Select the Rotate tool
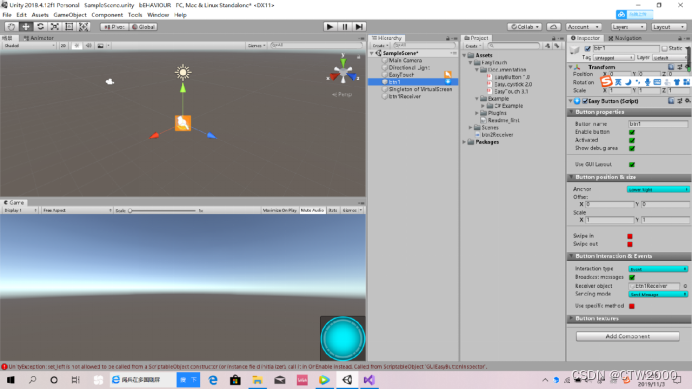Image resolution: width=693 pixels, height=390 pixels. (40, 27)
